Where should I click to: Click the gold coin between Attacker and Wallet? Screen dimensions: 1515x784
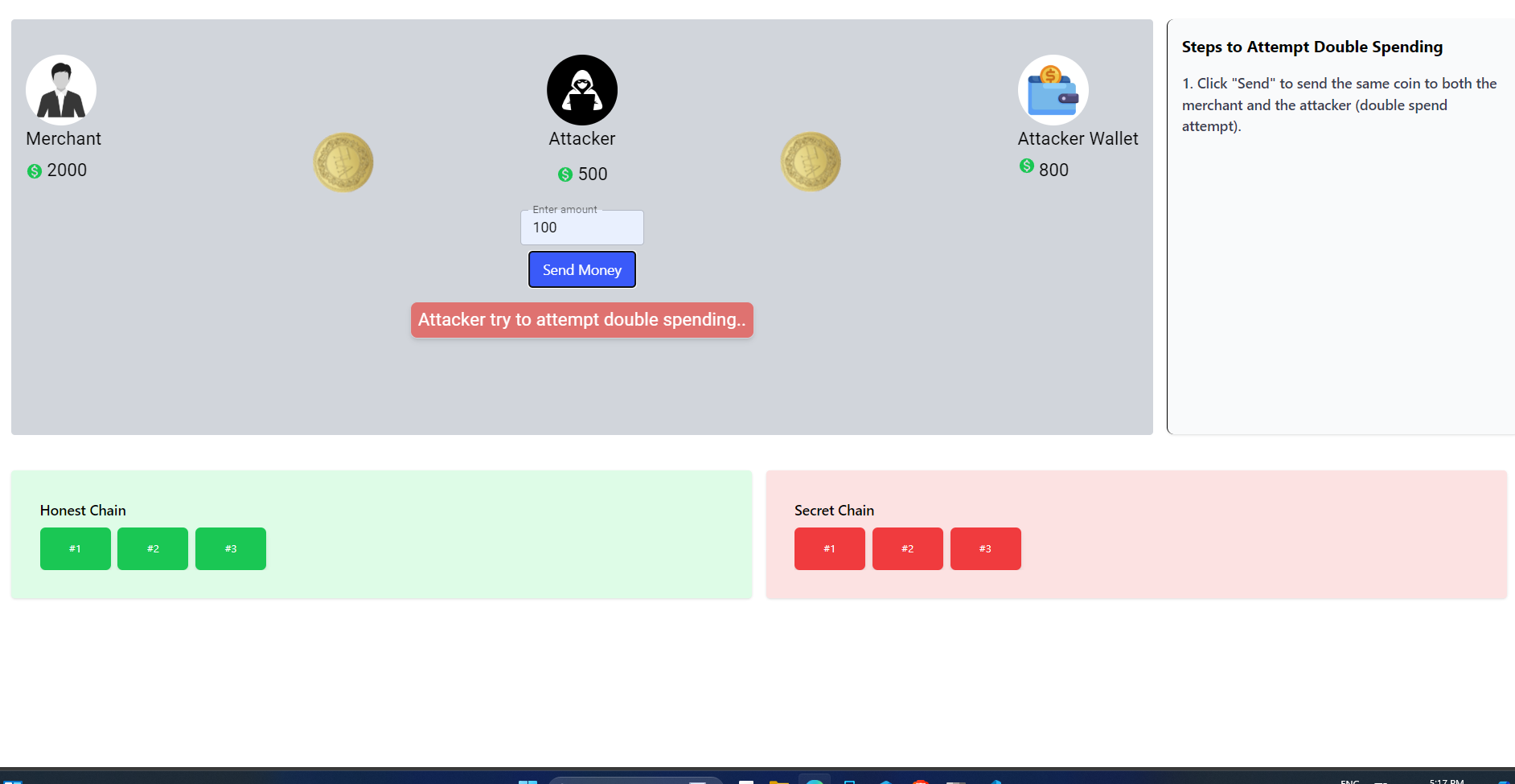(811, 162)
